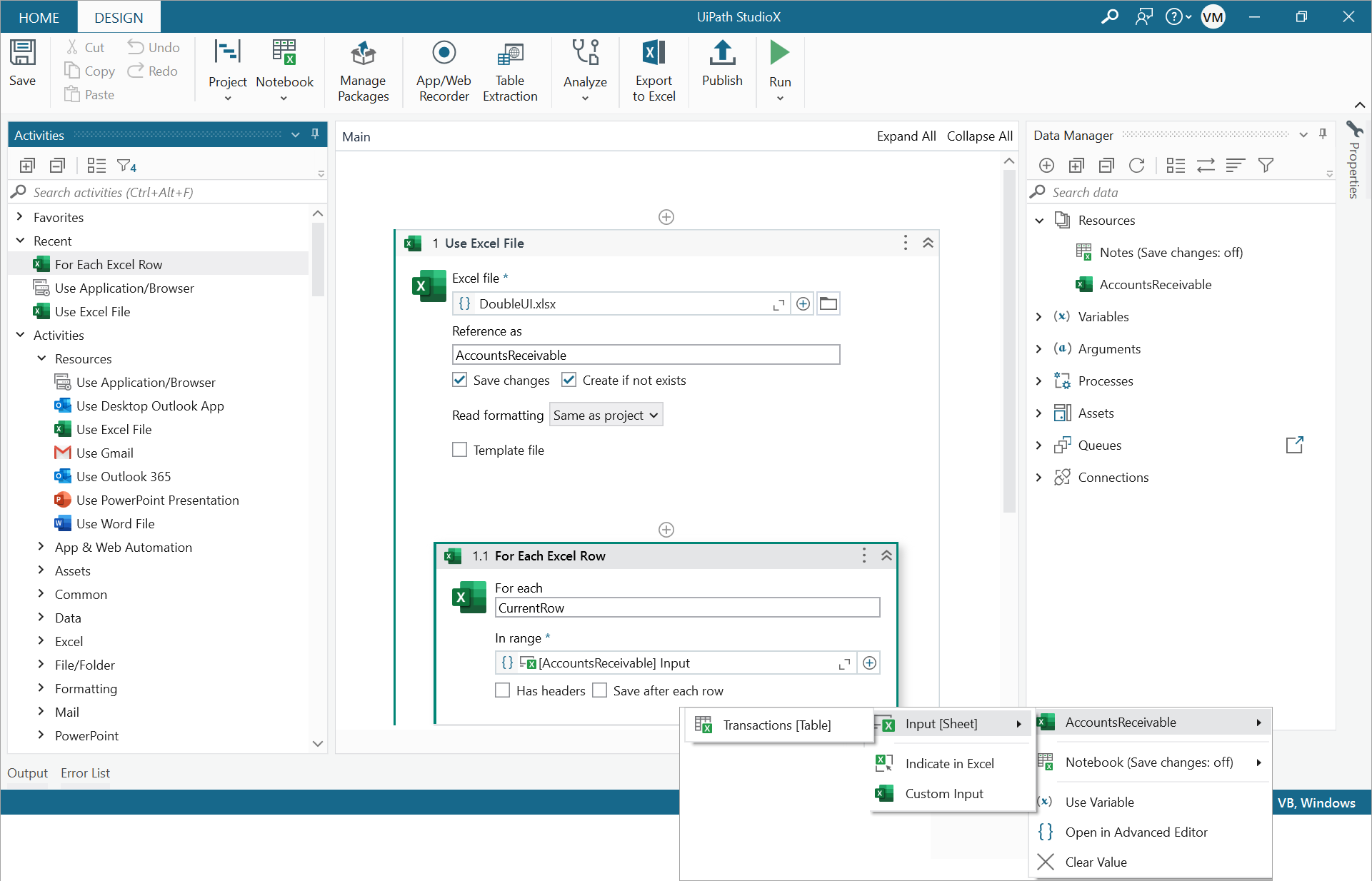The image size is (1372, 881).
Task: Select the DESIGN tab
Action: point(119,17)
